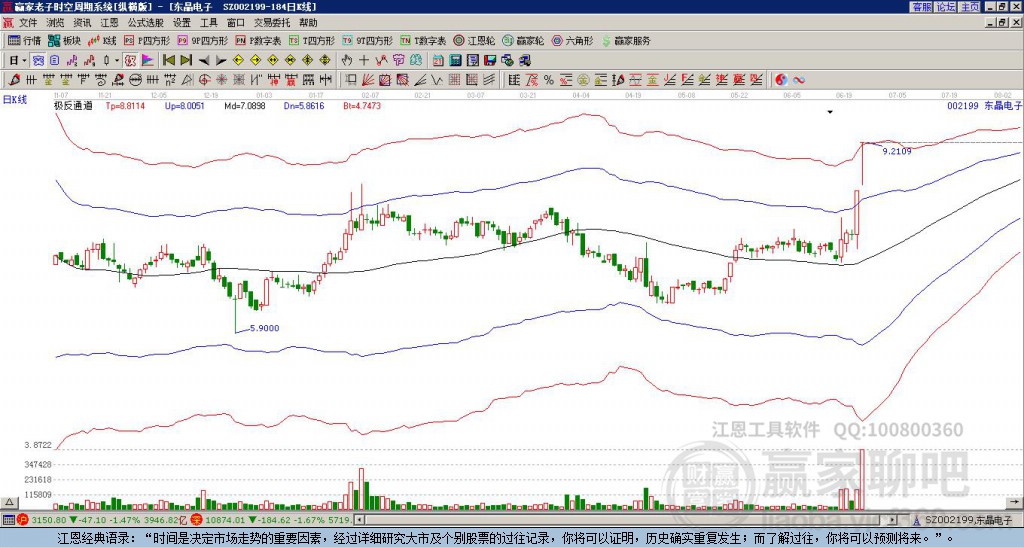
Task: Open the 交易委托 menu
Action: click(x=272, y=23)
